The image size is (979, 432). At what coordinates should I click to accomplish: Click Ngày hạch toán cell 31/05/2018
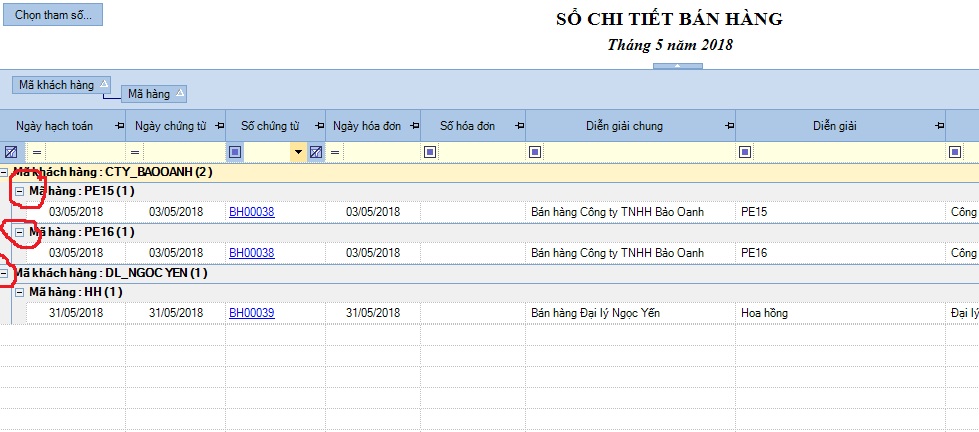click(76, 313)
